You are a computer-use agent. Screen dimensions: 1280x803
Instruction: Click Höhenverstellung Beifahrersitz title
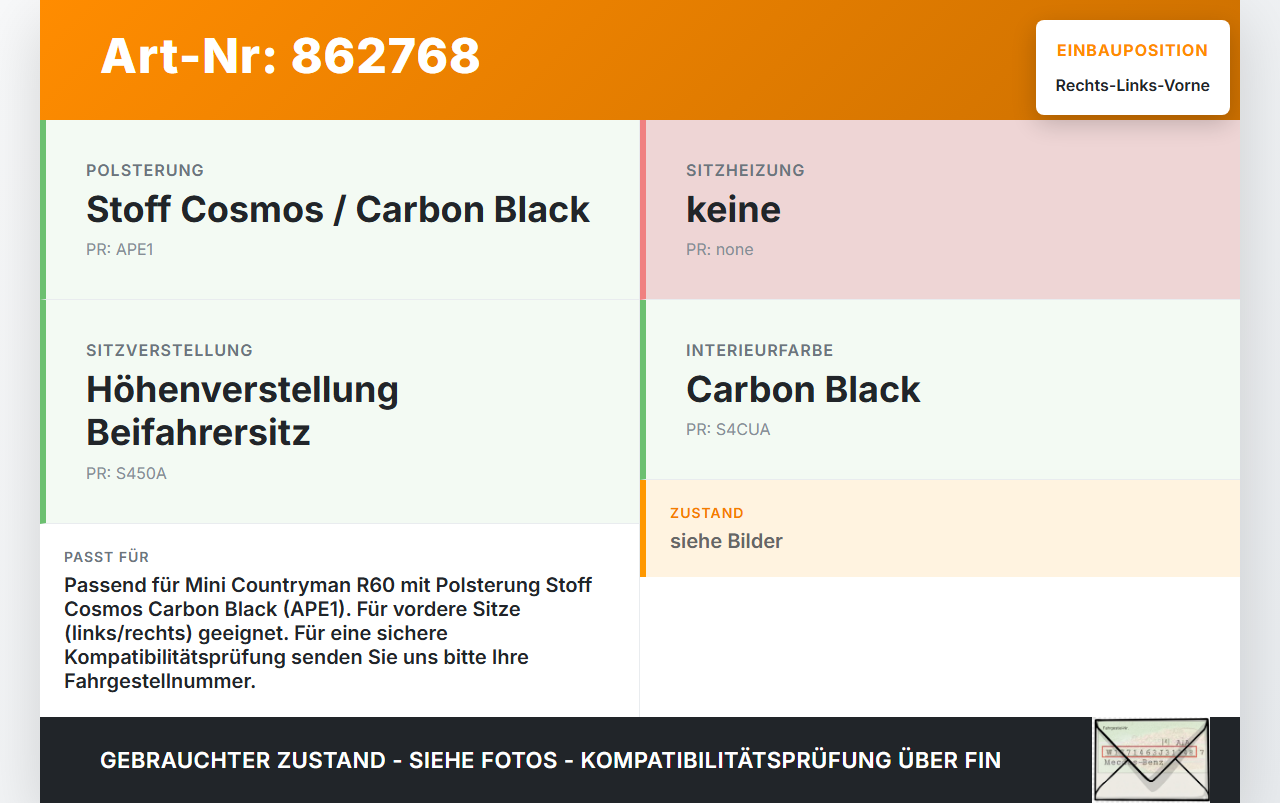click(242, 411)
